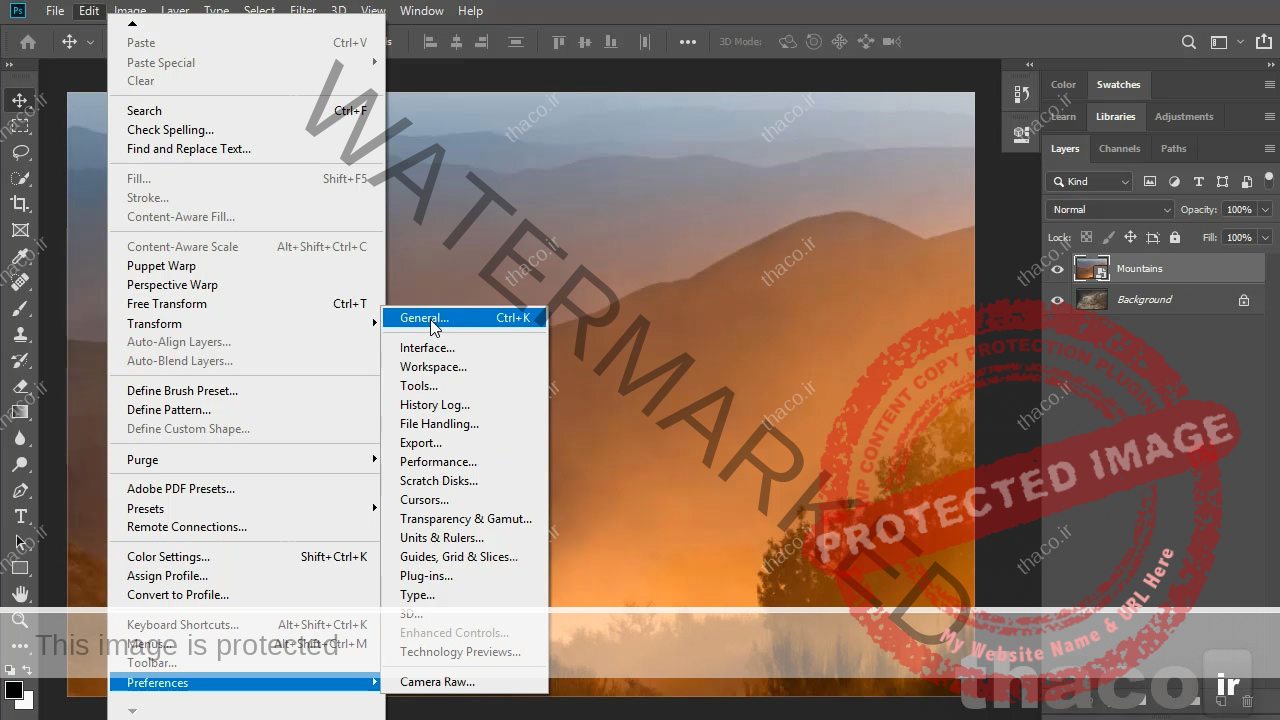Click the Home icon in options bar
Viewport: 1280px width, 720px height.
28,42
